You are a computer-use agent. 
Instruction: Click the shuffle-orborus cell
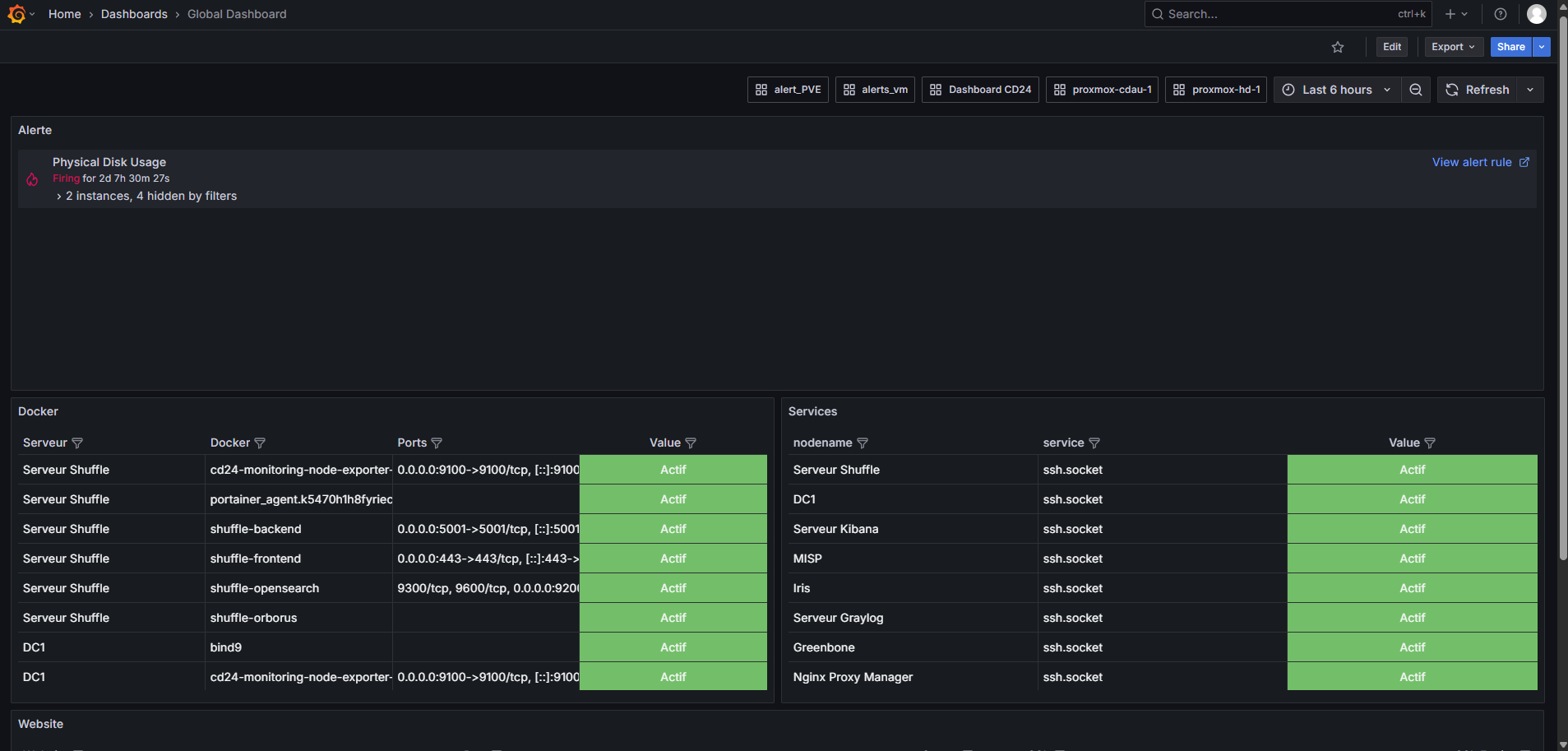tap(299, 618)
